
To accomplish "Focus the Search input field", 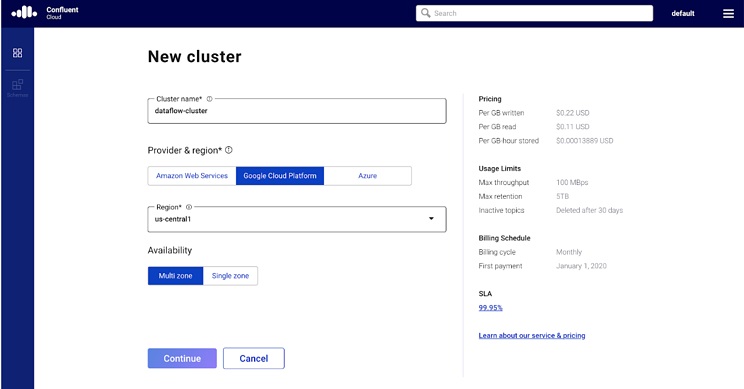I will click(x=534, y=13).
